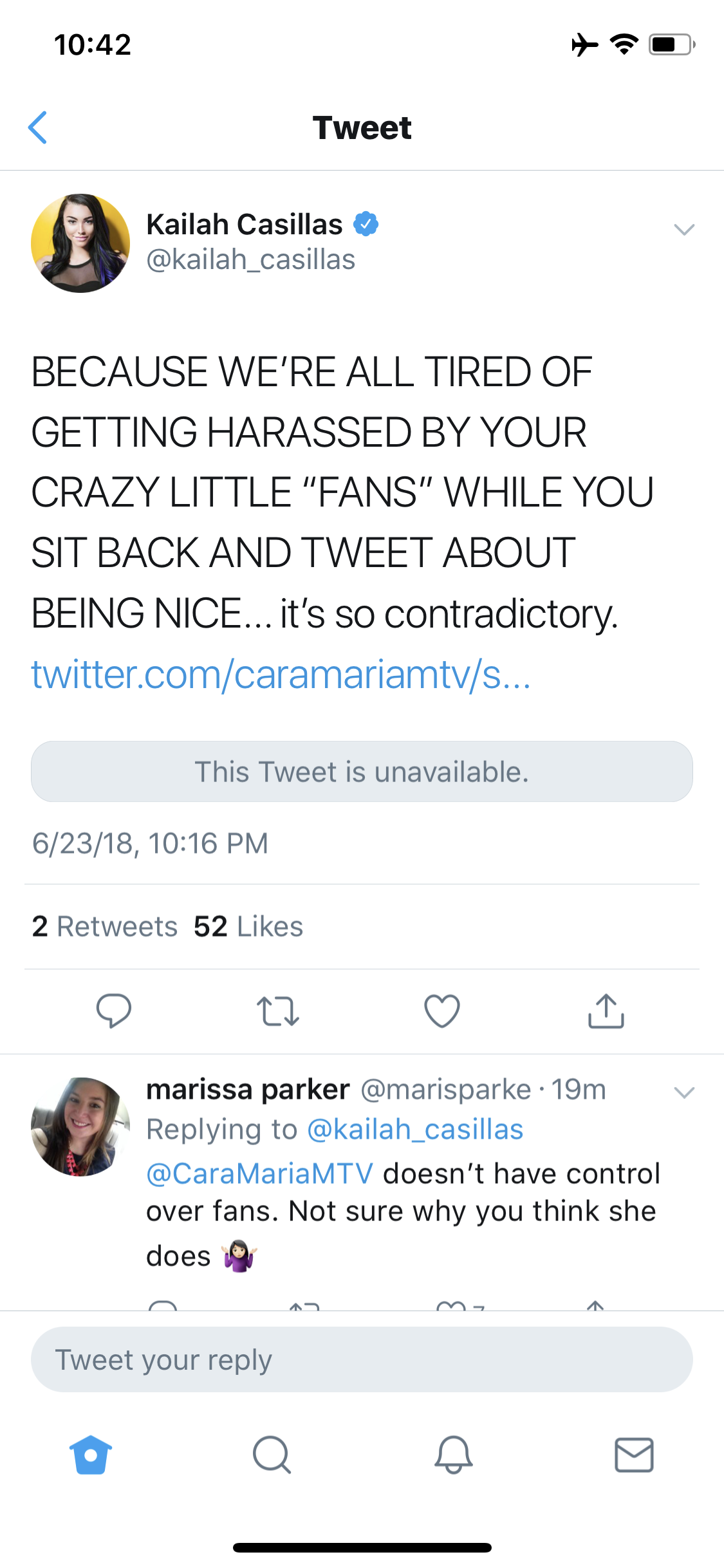This screenshot has width=724, height=1568.
Task: Reply to Kailah's tweet via comment icon
Action: 114,1011
